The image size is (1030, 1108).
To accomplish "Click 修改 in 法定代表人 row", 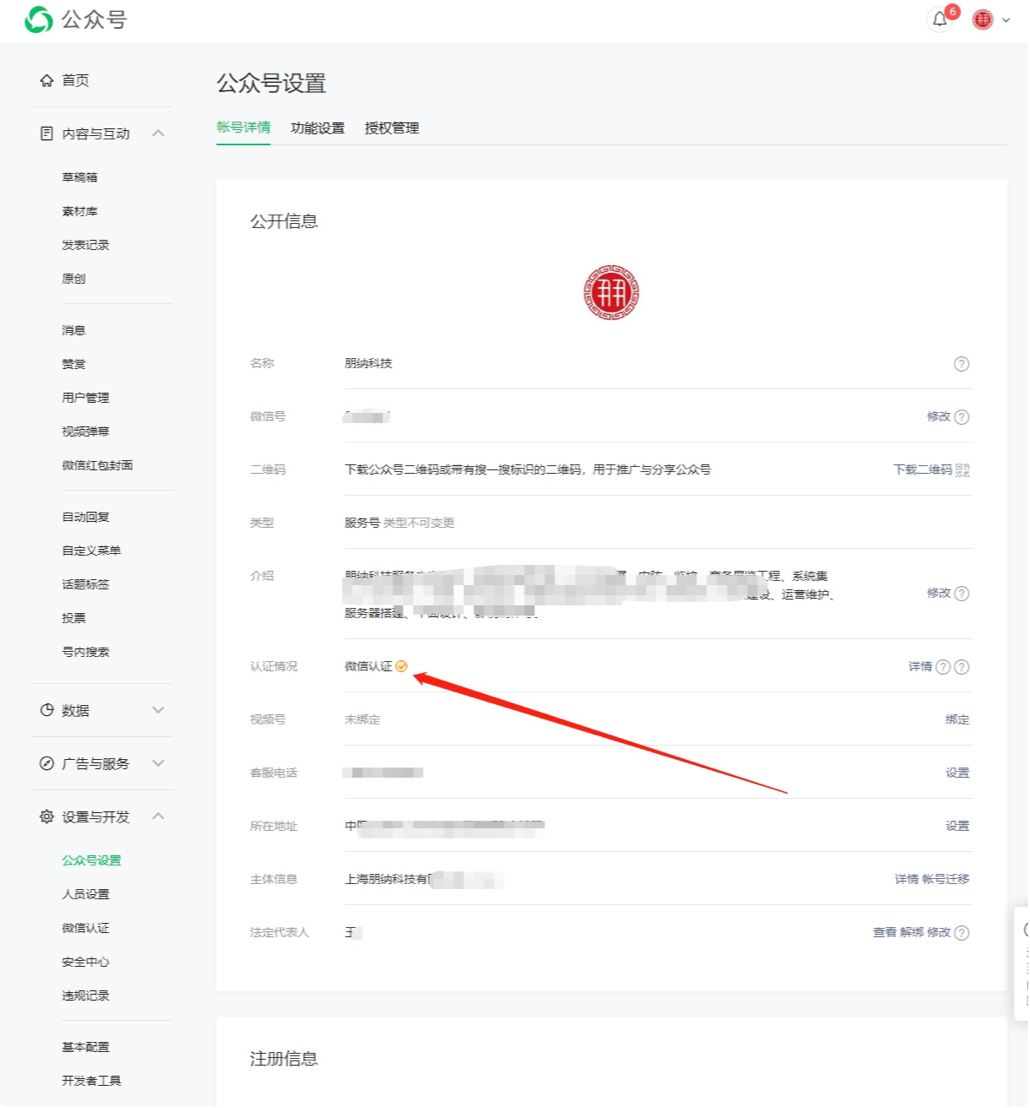I will 938,933.
